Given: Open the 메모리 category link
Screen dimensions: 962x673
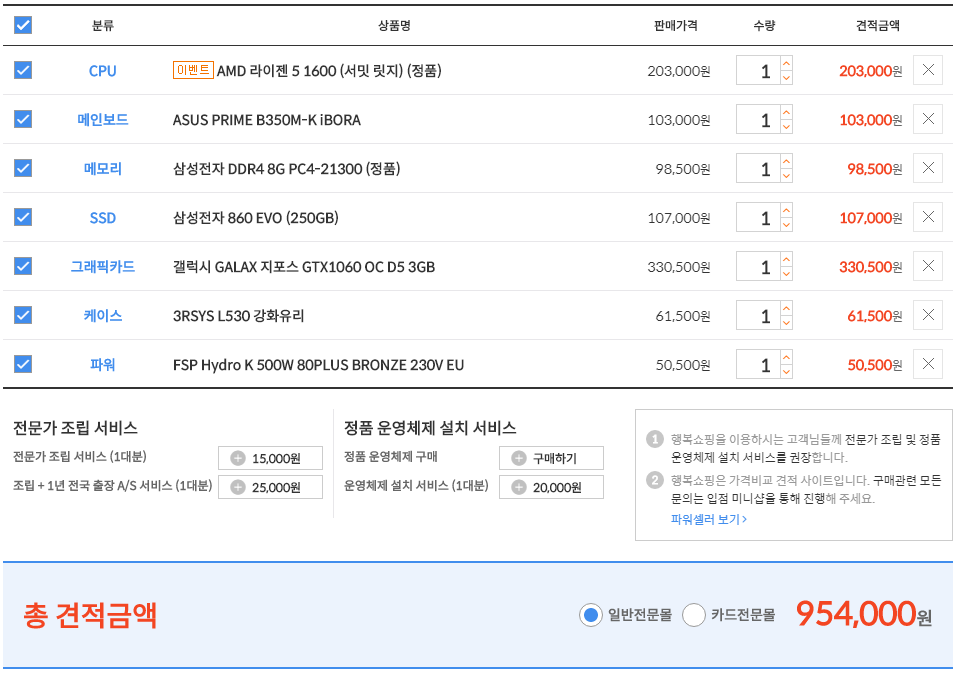Looking at the screenshot, I should [102, 169].
